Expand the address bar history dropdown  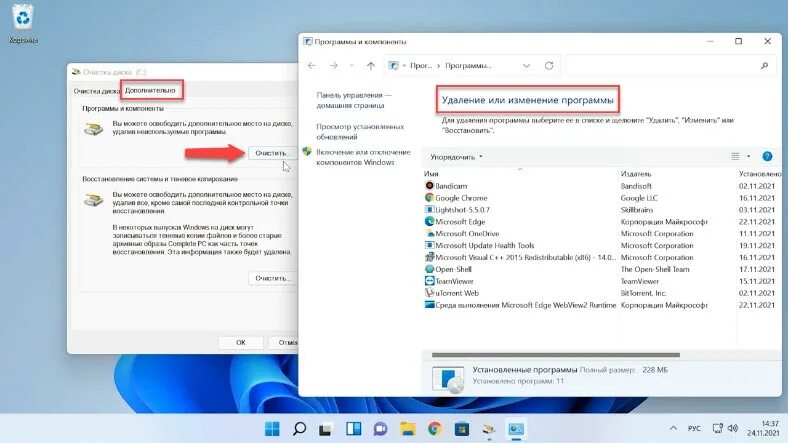(x=526, y=66)
